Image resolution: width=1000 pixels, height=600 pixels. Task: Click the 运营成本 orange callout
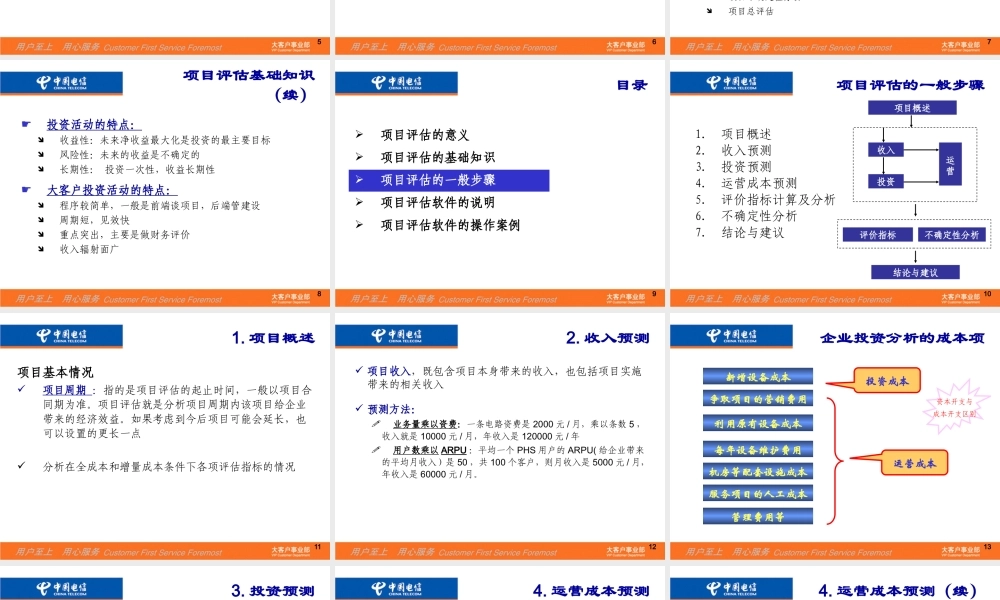pyautogui.click(x=915, y=464)
